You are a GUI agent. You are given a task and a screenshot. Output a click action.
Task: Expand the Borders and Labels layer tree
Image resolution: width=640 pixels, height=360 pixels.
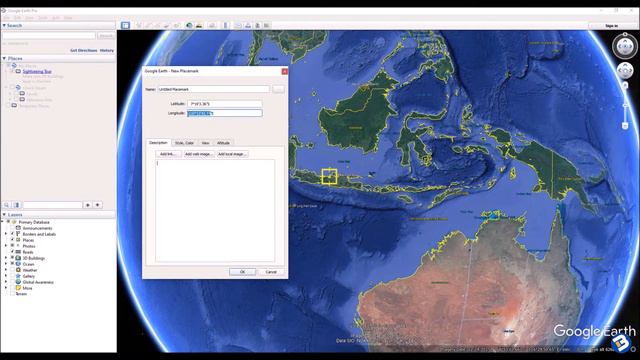(6, 234)
